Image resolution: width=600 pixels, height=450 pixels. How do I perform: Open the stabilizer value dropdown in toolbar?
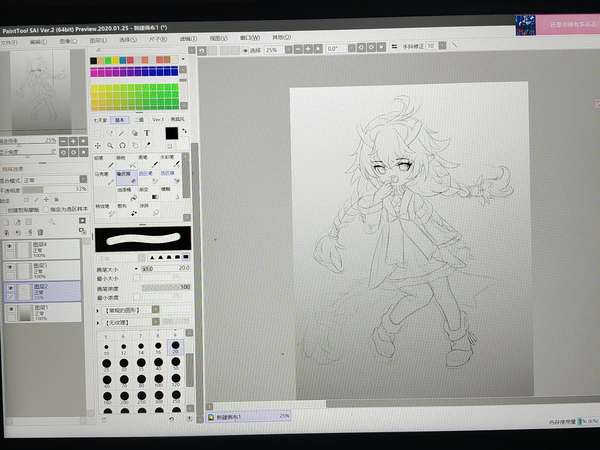tap(442, 46)
